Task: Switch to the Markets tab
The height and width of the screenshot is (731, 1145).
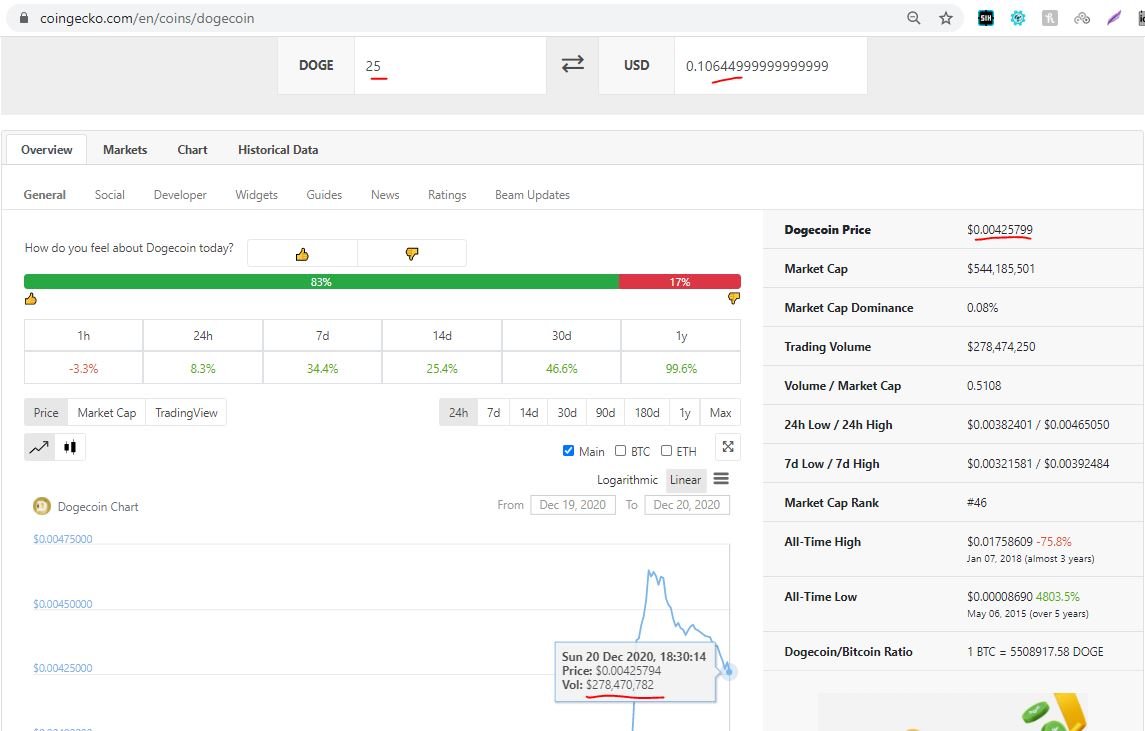Action: tap(125, 150)
